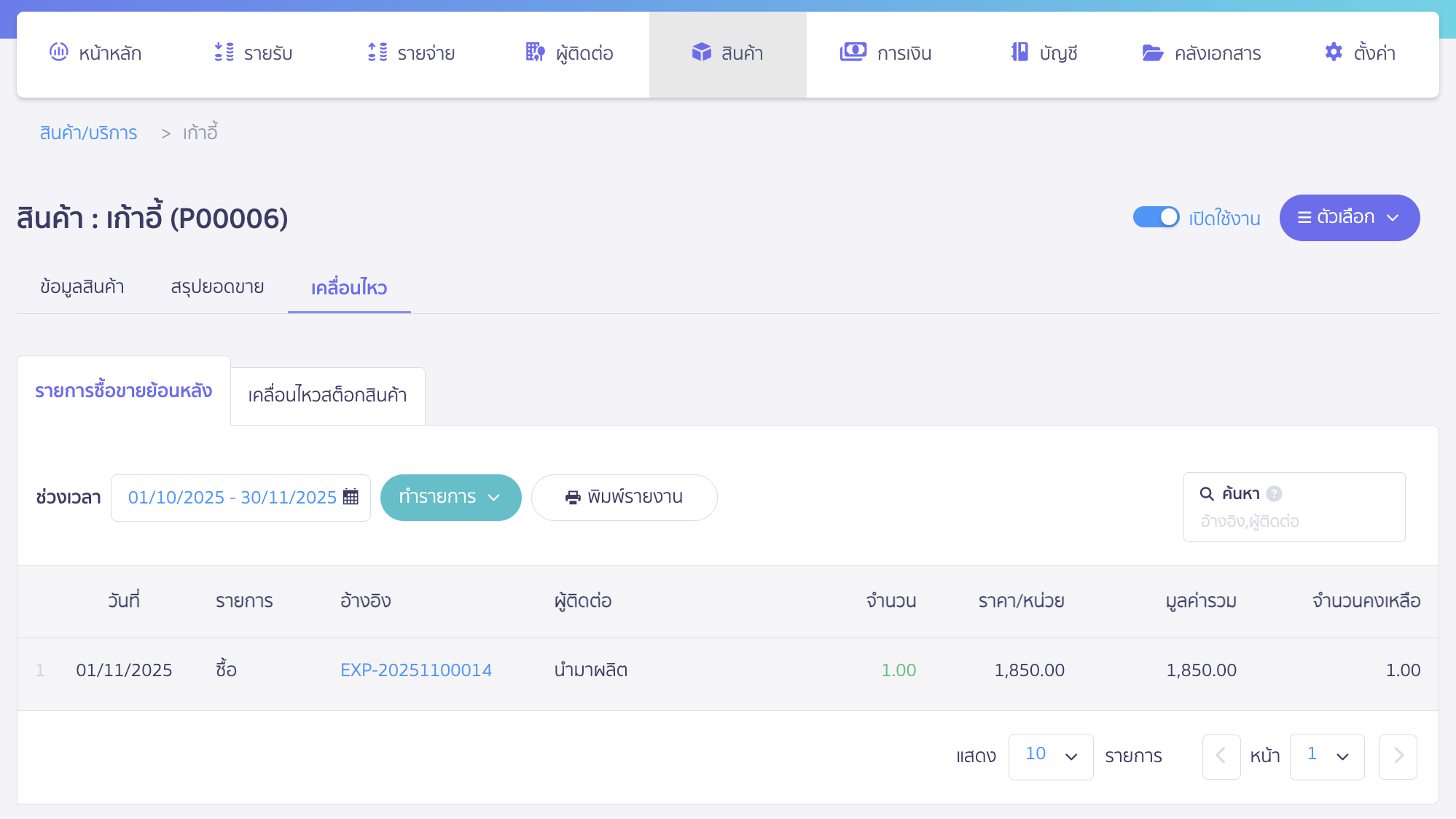Click the ค้นหา search input field
The height and width of the screenshot is (819, 1456).
pyautogui.click(x=1294, y=521)
